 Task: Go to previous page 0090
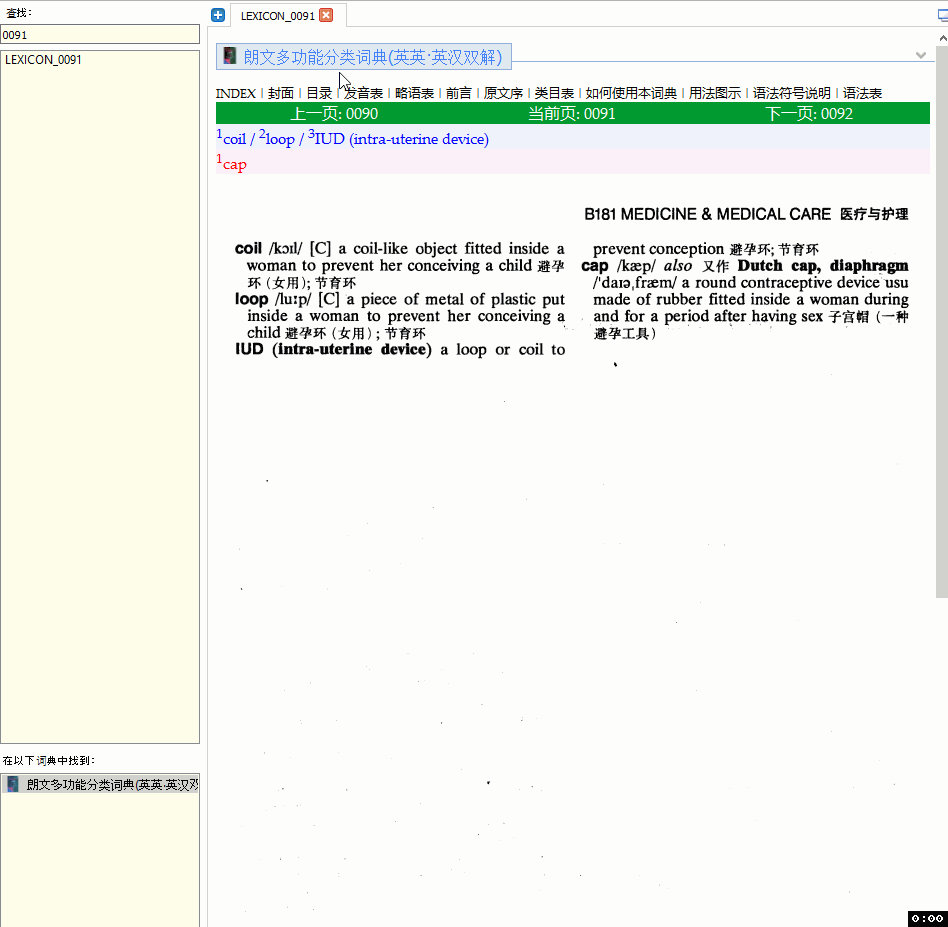tap(334, 114)
